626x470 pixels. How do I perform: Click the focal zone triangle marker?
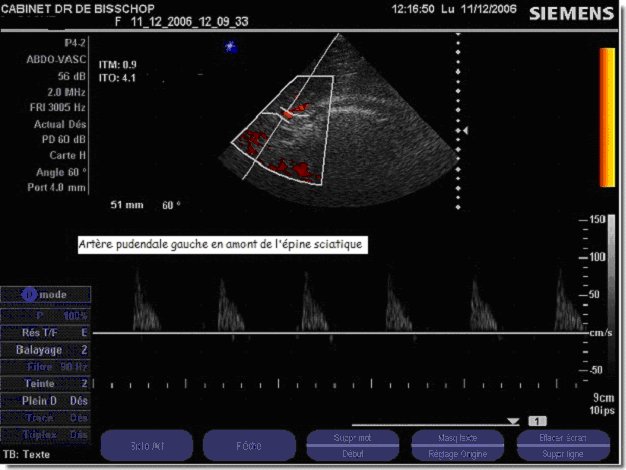point(465,130)
